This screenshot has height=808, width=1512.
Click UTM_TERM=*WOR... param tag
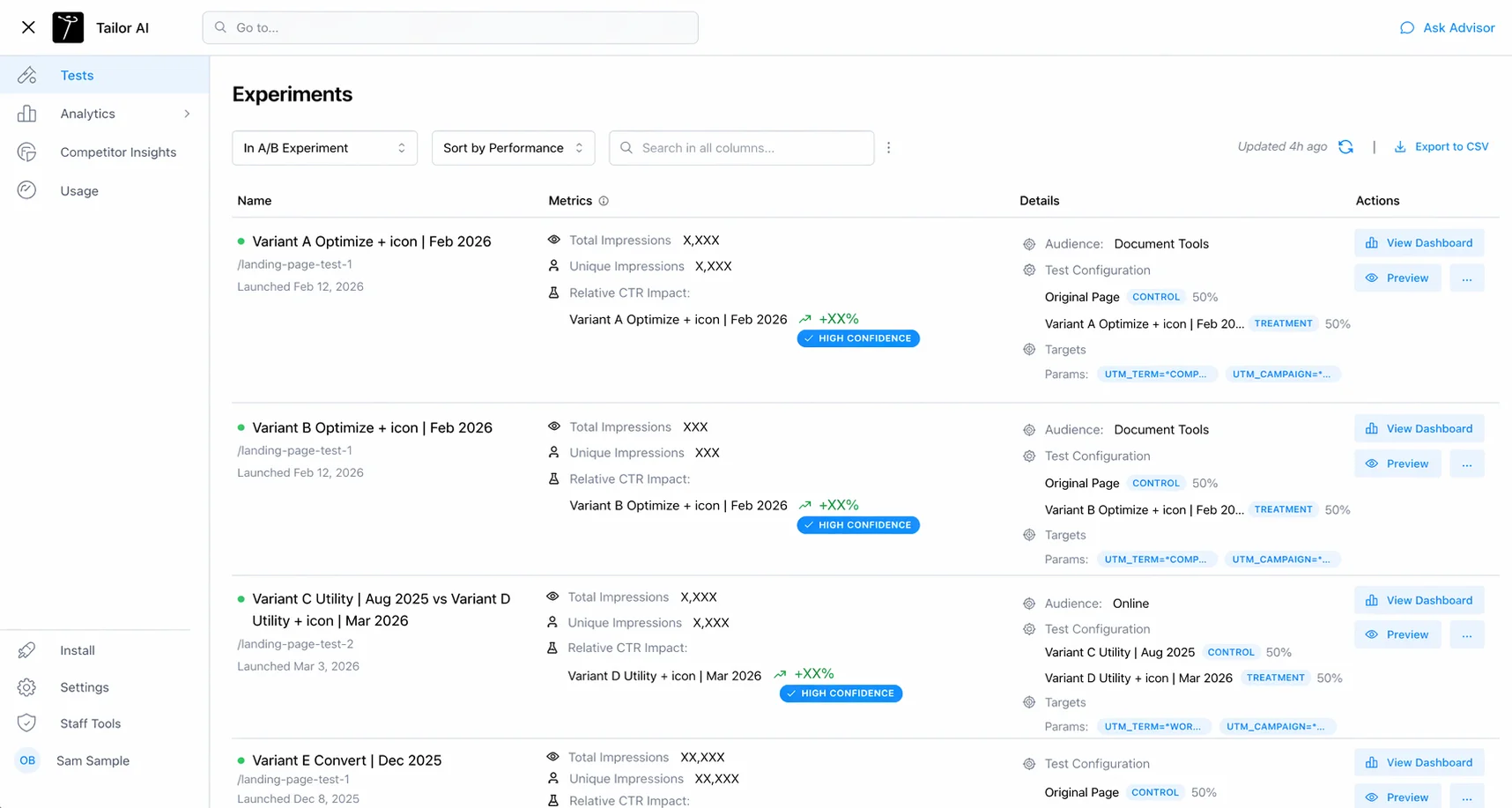(x=1153, y=727)
